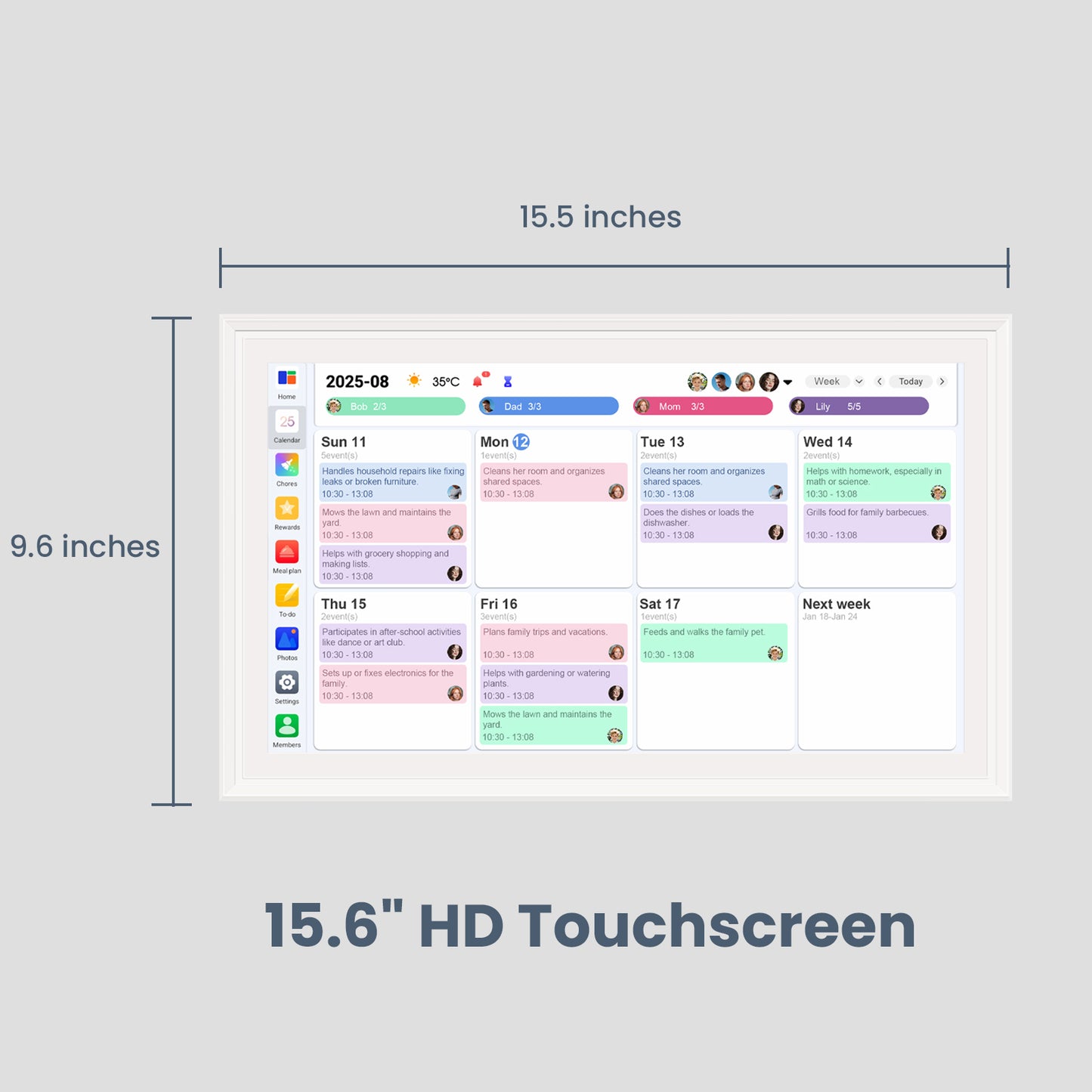Open the Week view dropdown
The width and height of the screenshot is (1092, 1092).
pyautogui.click(x=831, y=382)
